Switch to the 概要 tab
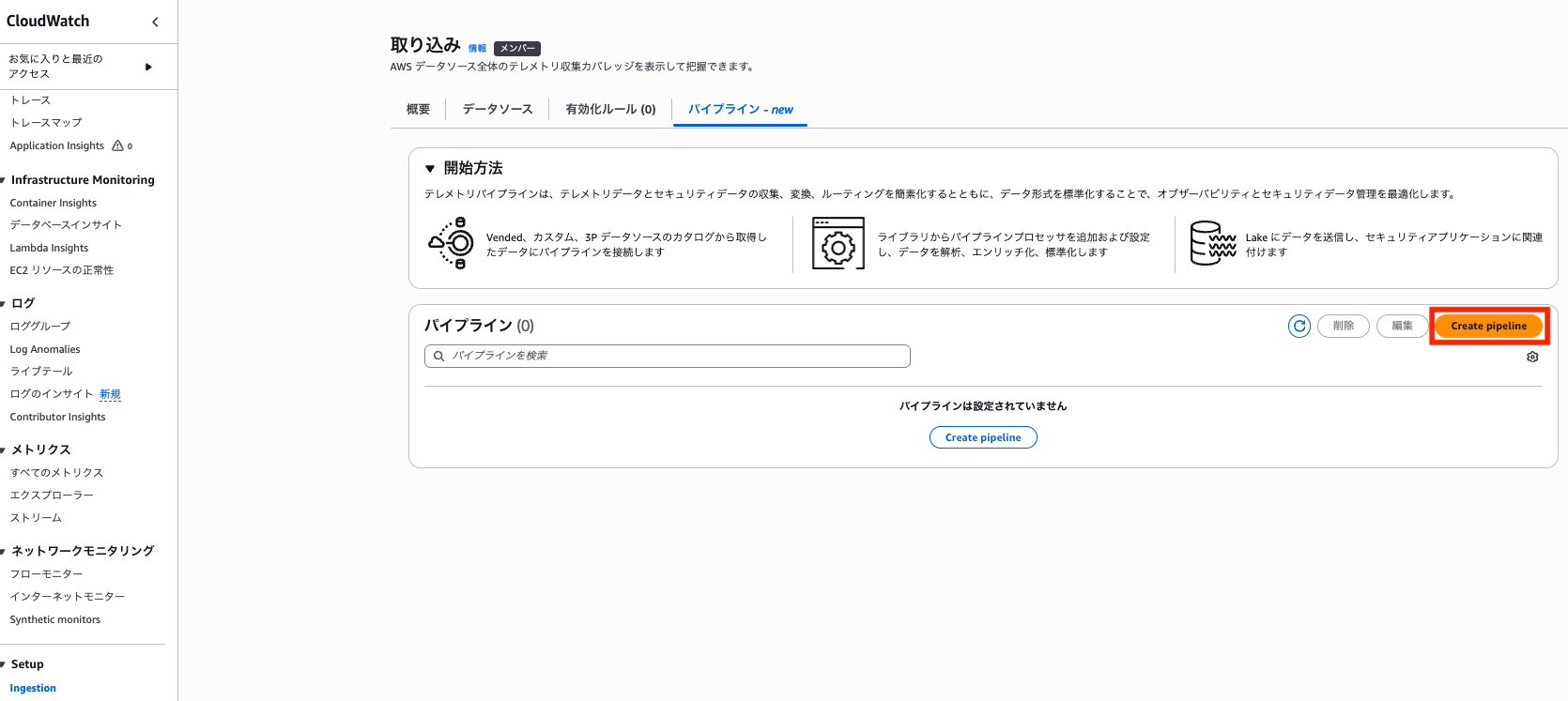 tap(418, 109)
